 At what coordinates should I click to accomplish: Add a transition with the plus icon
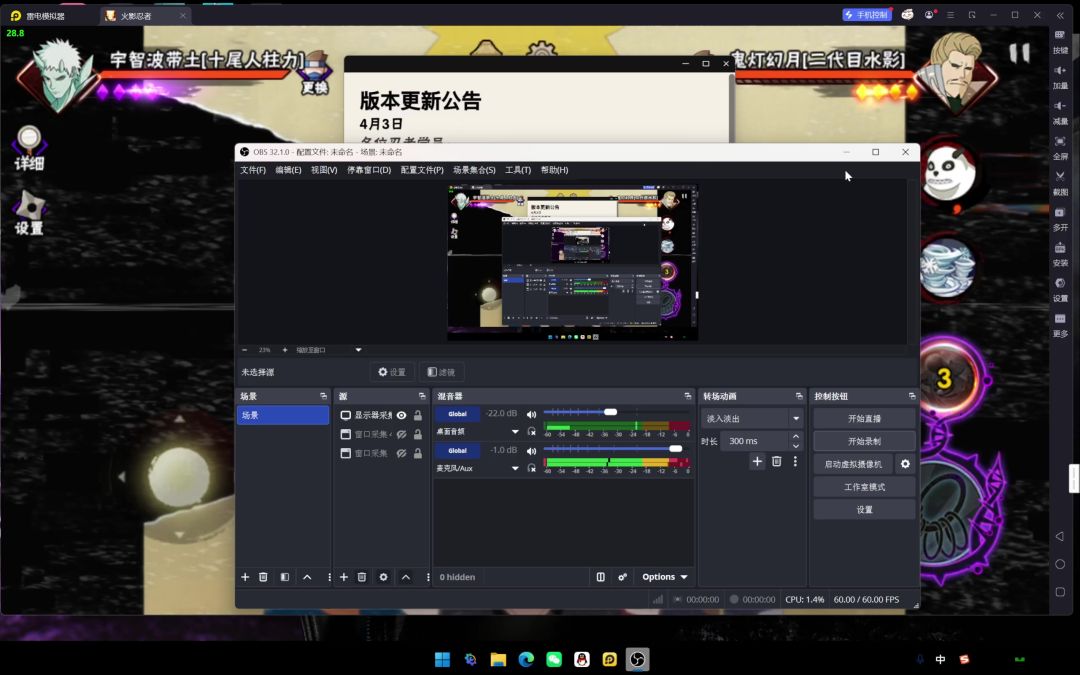[x=757, y=461]
